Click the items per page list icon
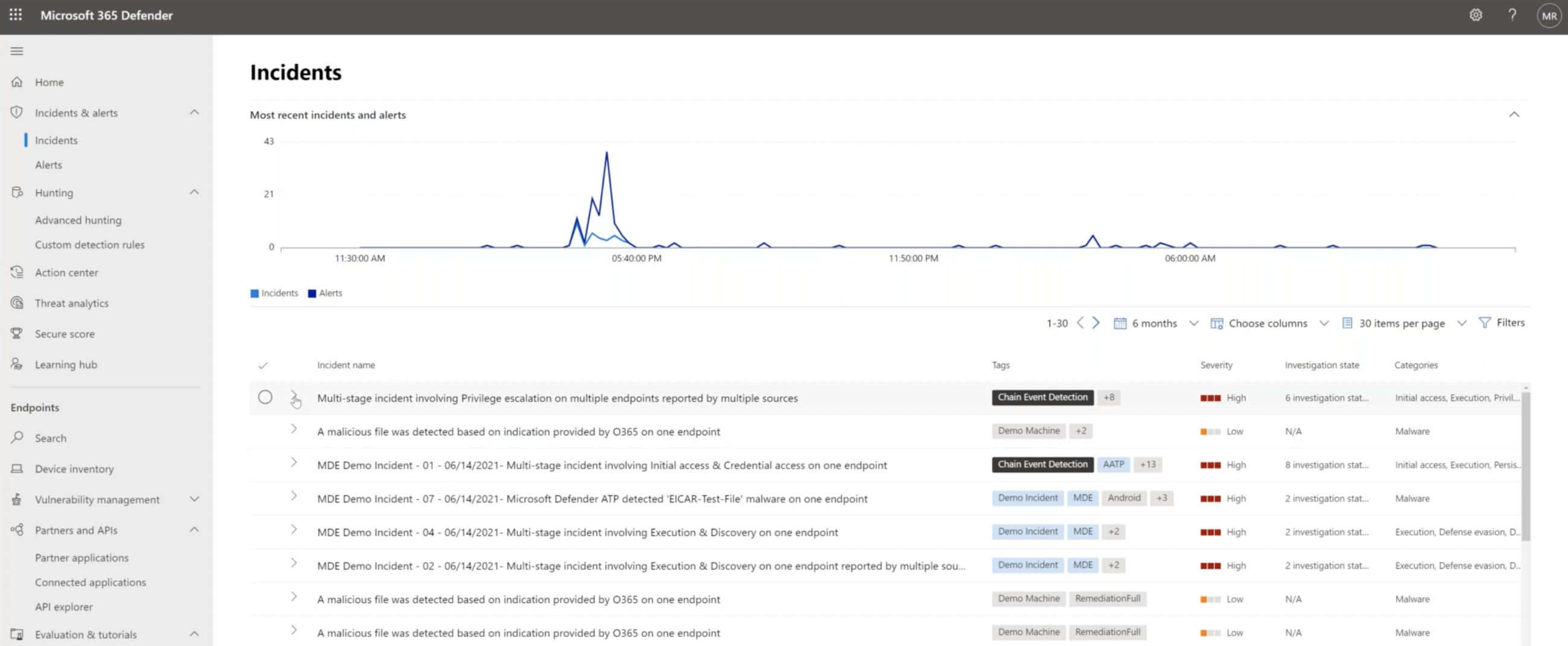This screenshot has width=1568, height=646. click(1347, 322)
